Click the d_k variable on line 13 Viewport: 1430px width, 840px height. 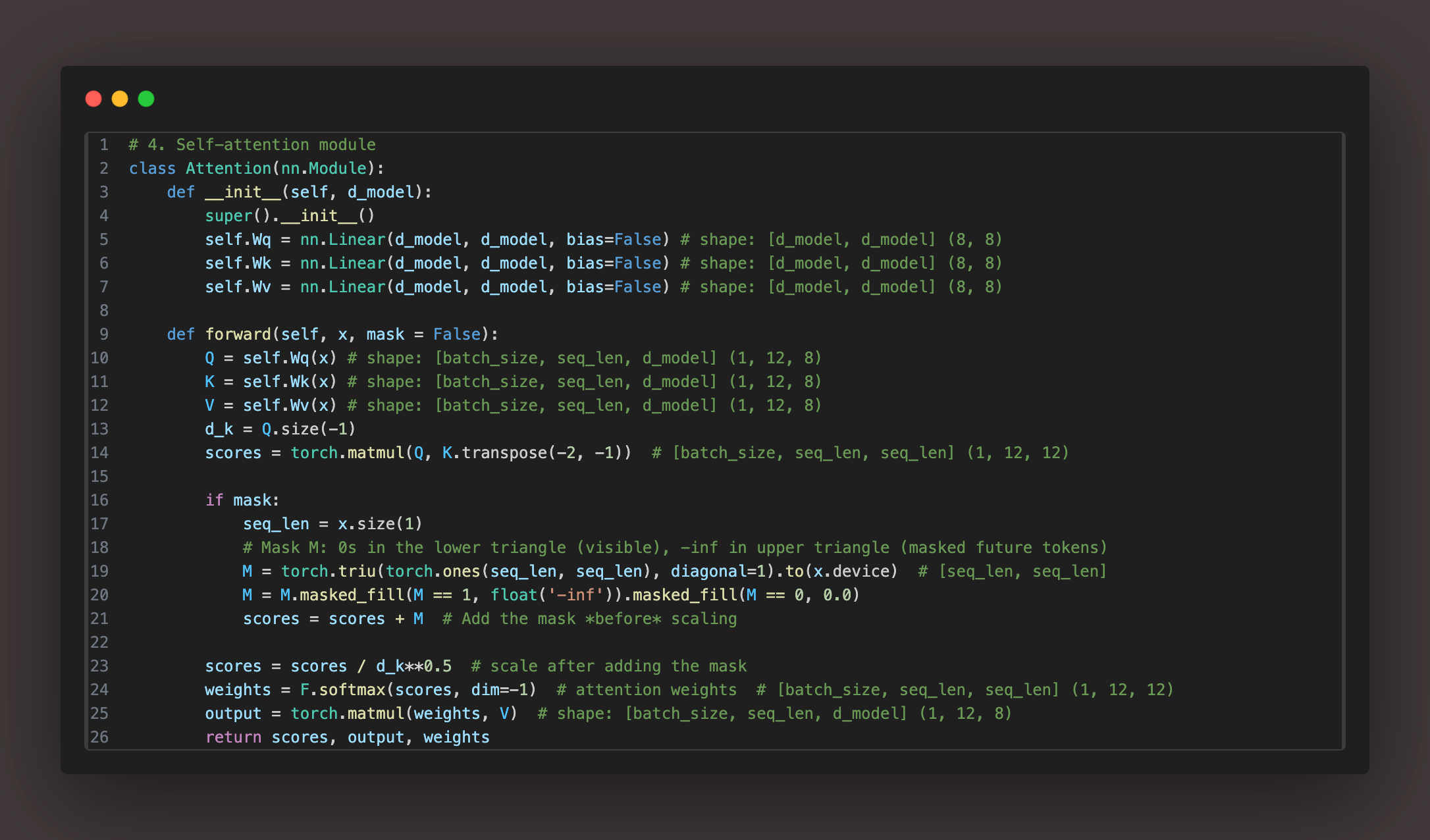(x=219, y=429)
